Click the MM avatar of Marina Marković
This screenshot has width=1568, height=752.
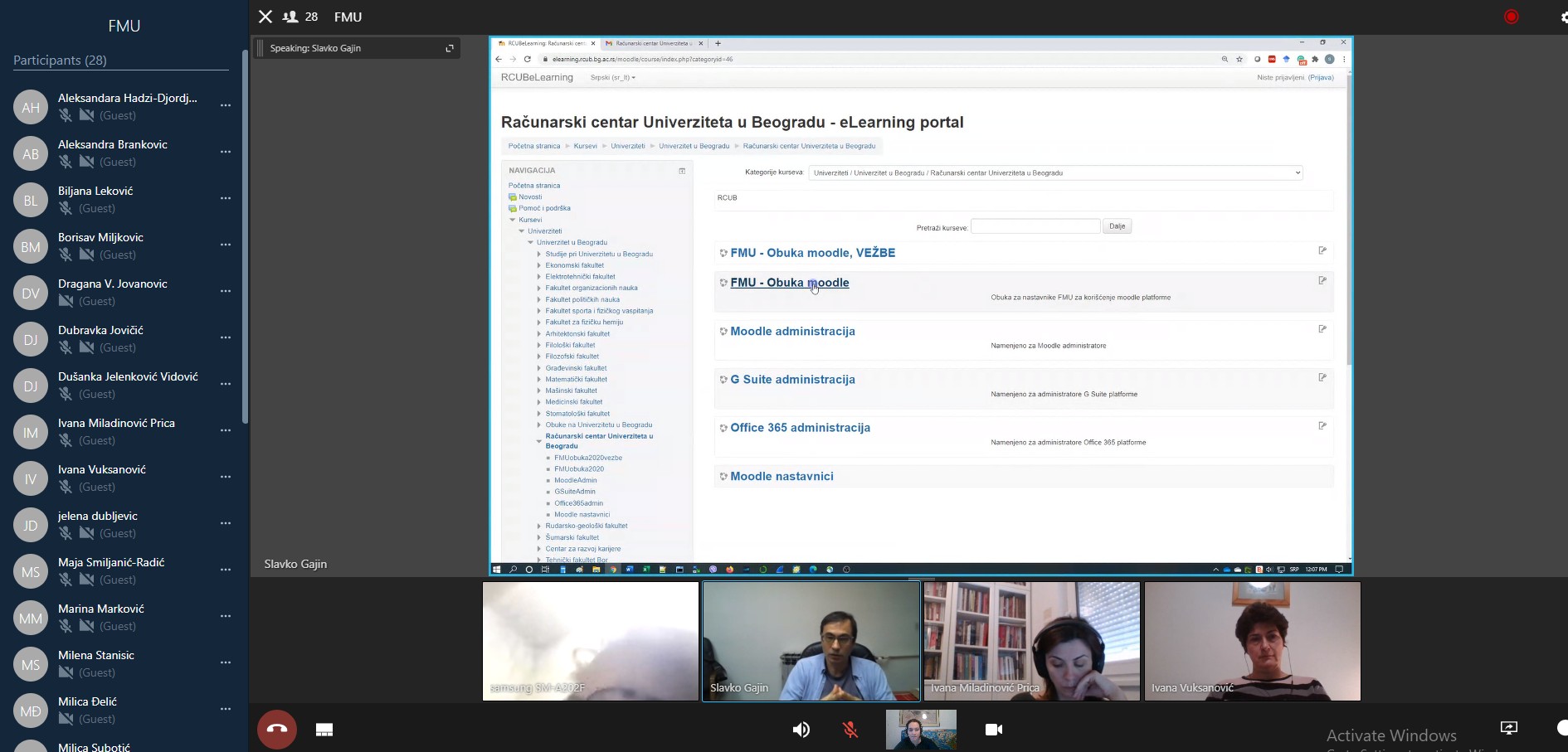(31, 618)
